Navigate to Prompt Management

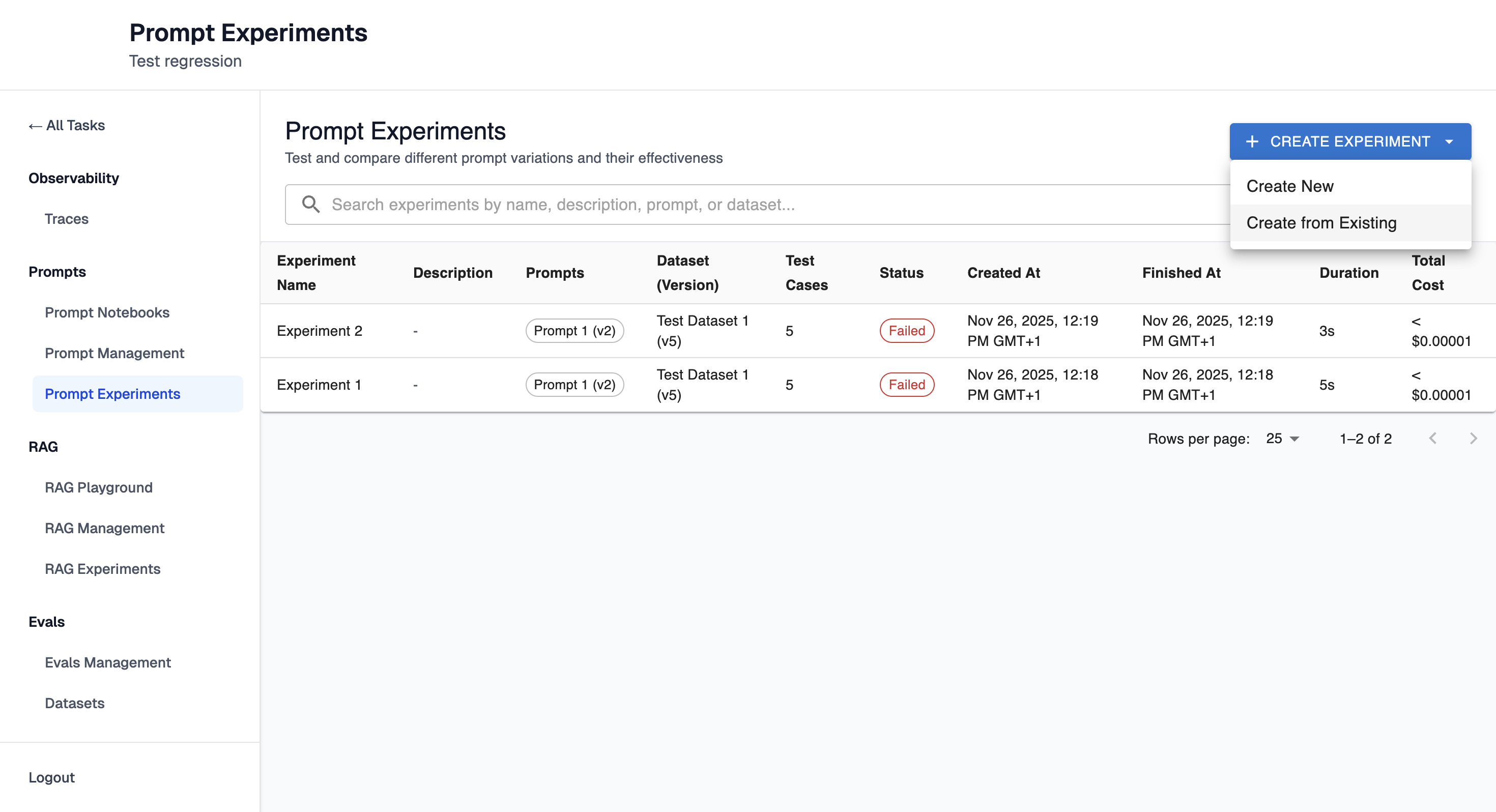pyautogui.click(x=114, y=353)
